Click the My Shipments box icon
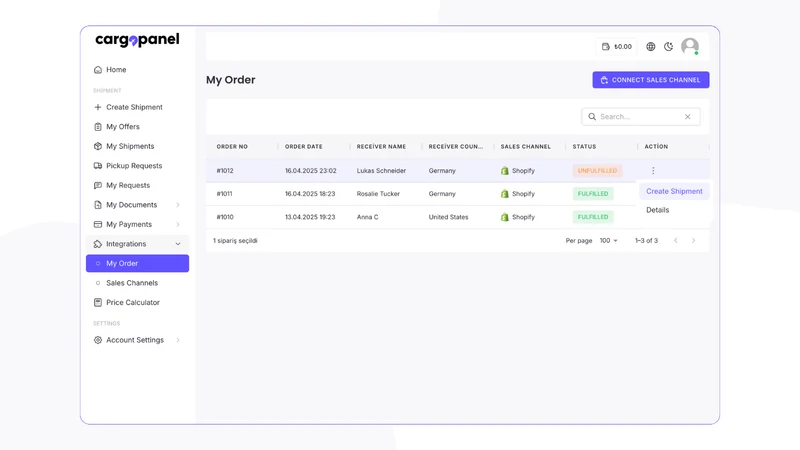The height and width of the screenshot is (450, 800). tap(98, 146)
